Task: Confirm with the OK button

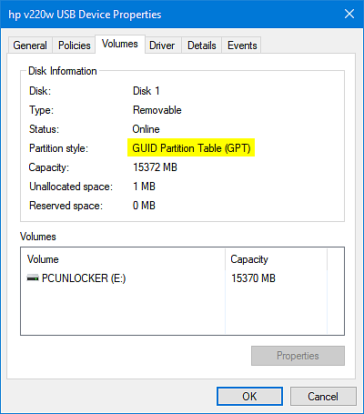Action: (x=250, y=396)
